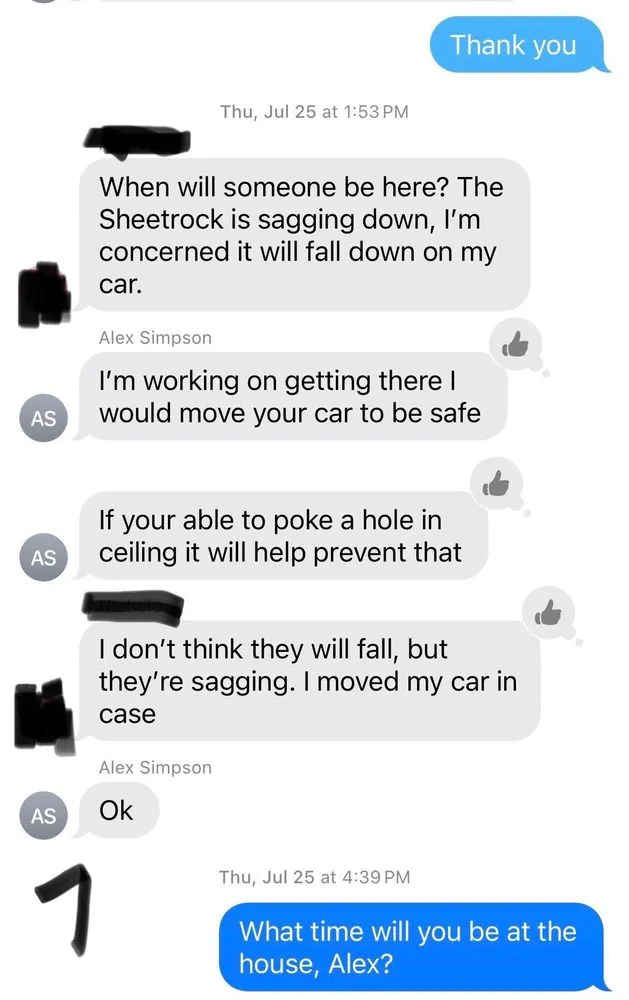
Task: Open AS avatar beside 'poke a hole' message
Action: click(43, 557)
